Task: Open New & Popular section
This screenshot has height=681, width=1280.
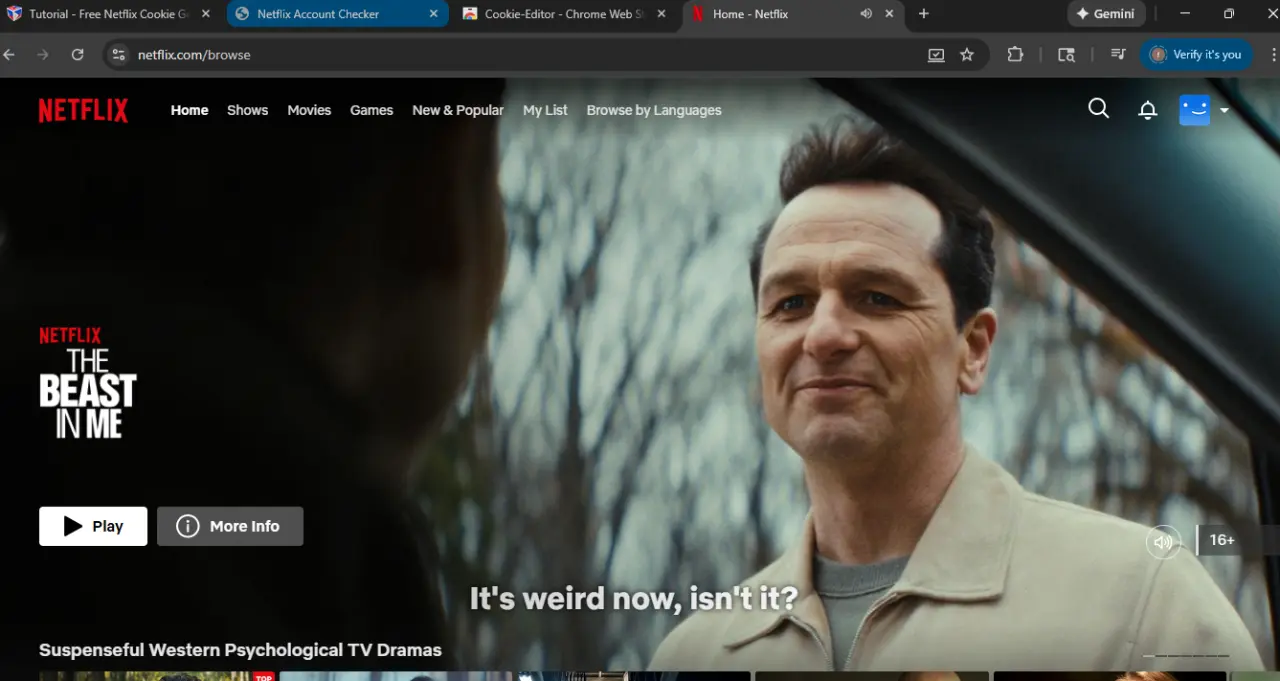Action: pyautogui.click(x=458, y=110)
